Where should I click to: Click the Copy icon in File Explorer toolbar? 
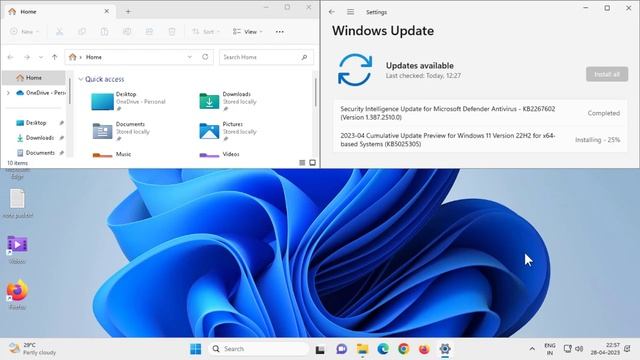[82, 31]
